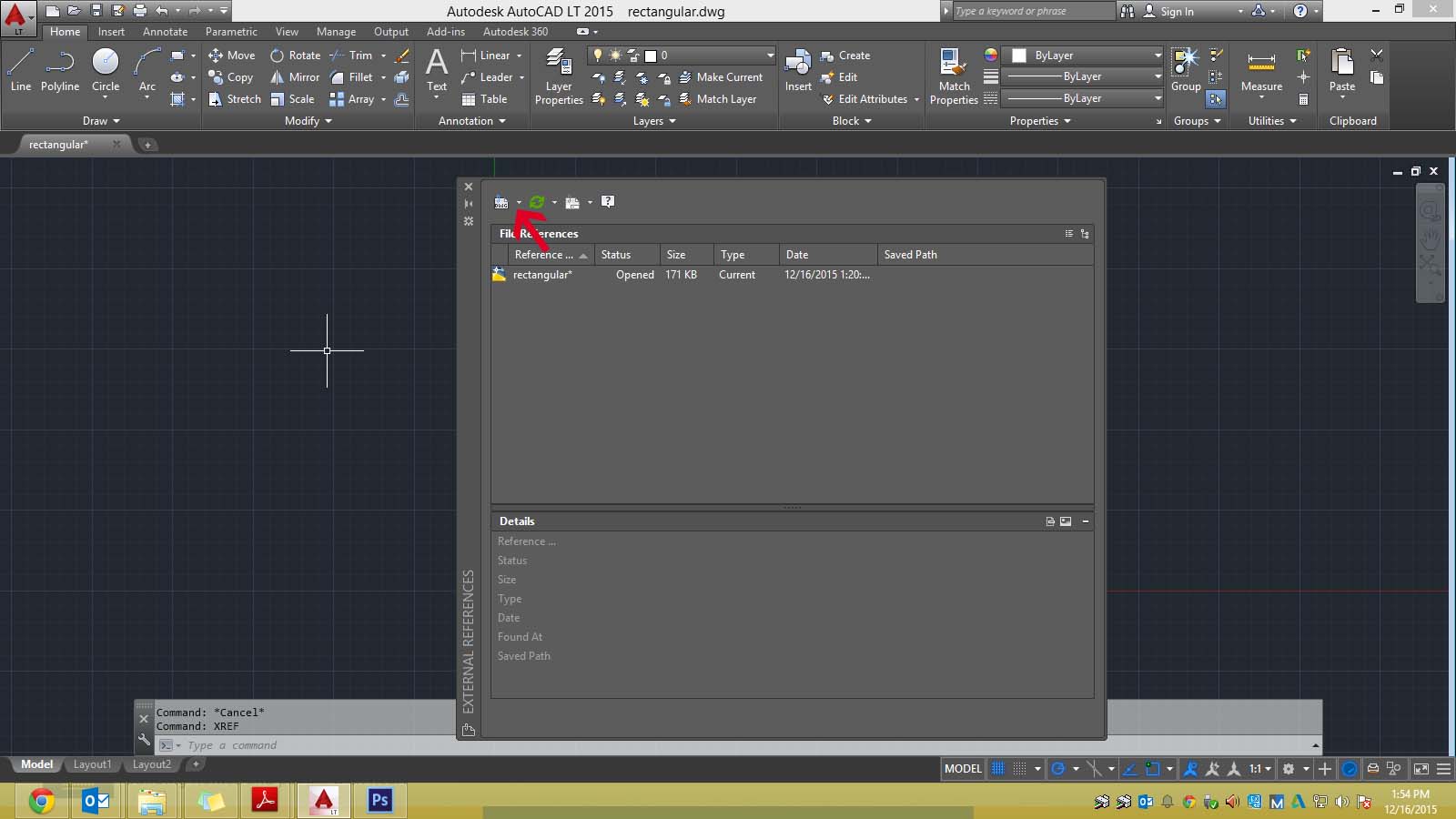1456x819 pixels.
Task: Click the layer 0 color swatch
Action: [651, 56]
